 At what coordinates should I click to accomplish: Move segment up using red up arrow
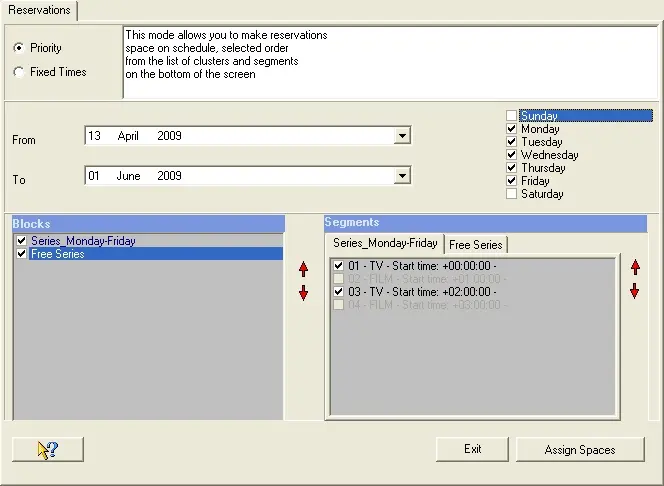[x=634, y=267]
